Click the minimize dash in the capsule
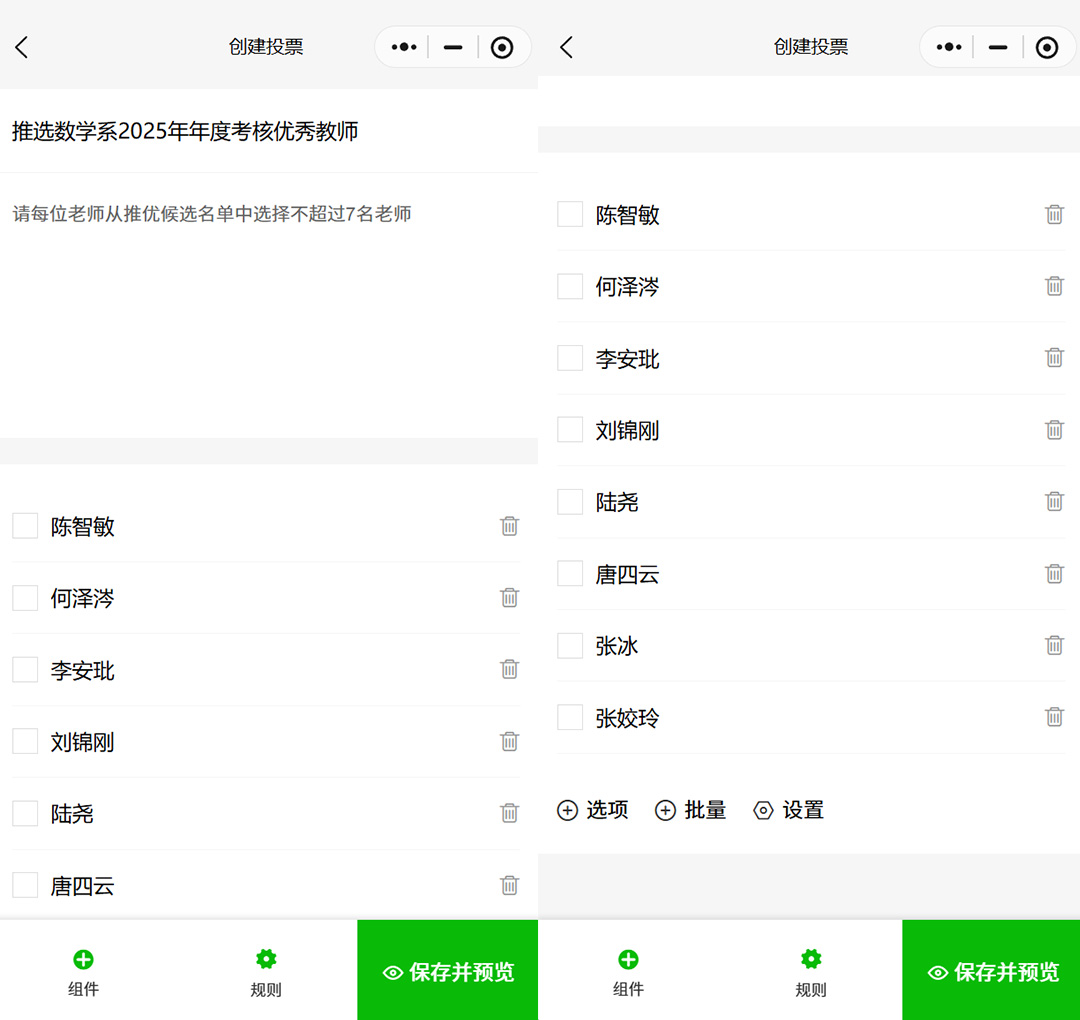Viewport: 1080px width, 1020px height. [x=996, y=46]
